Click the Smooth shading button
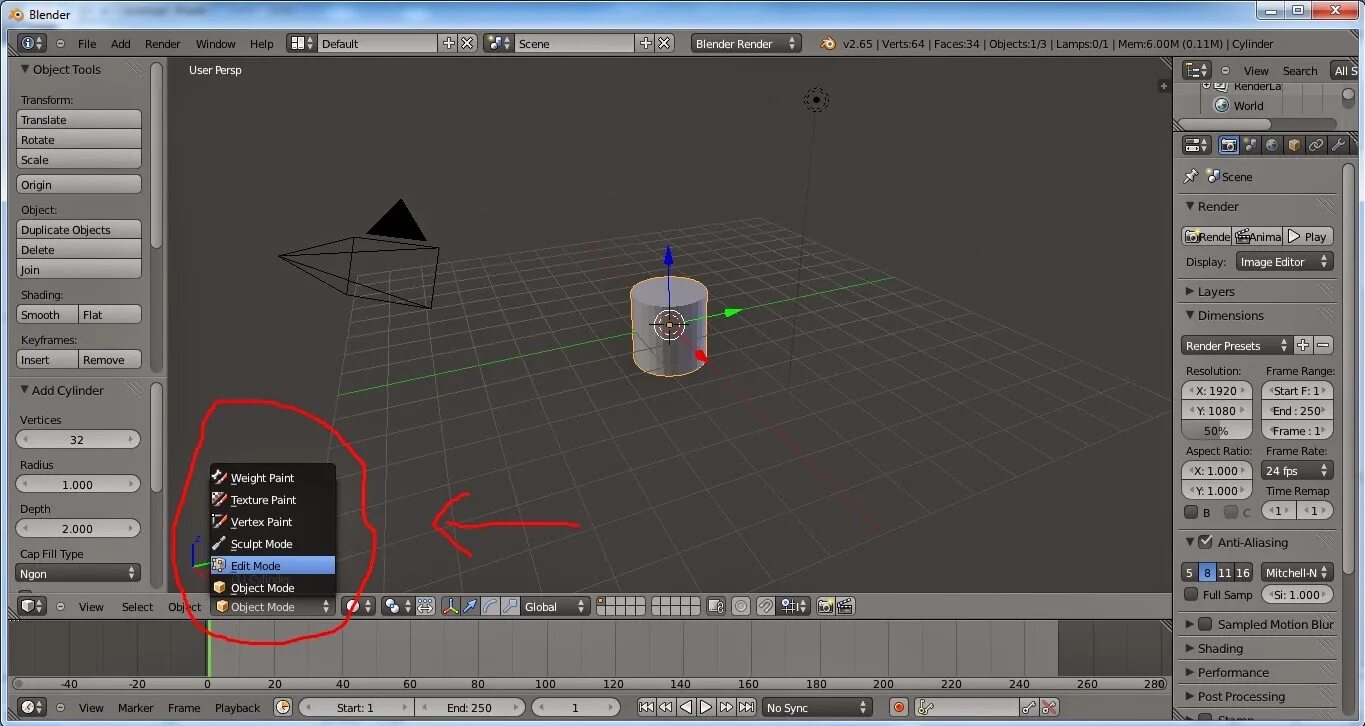 point(47,314)
